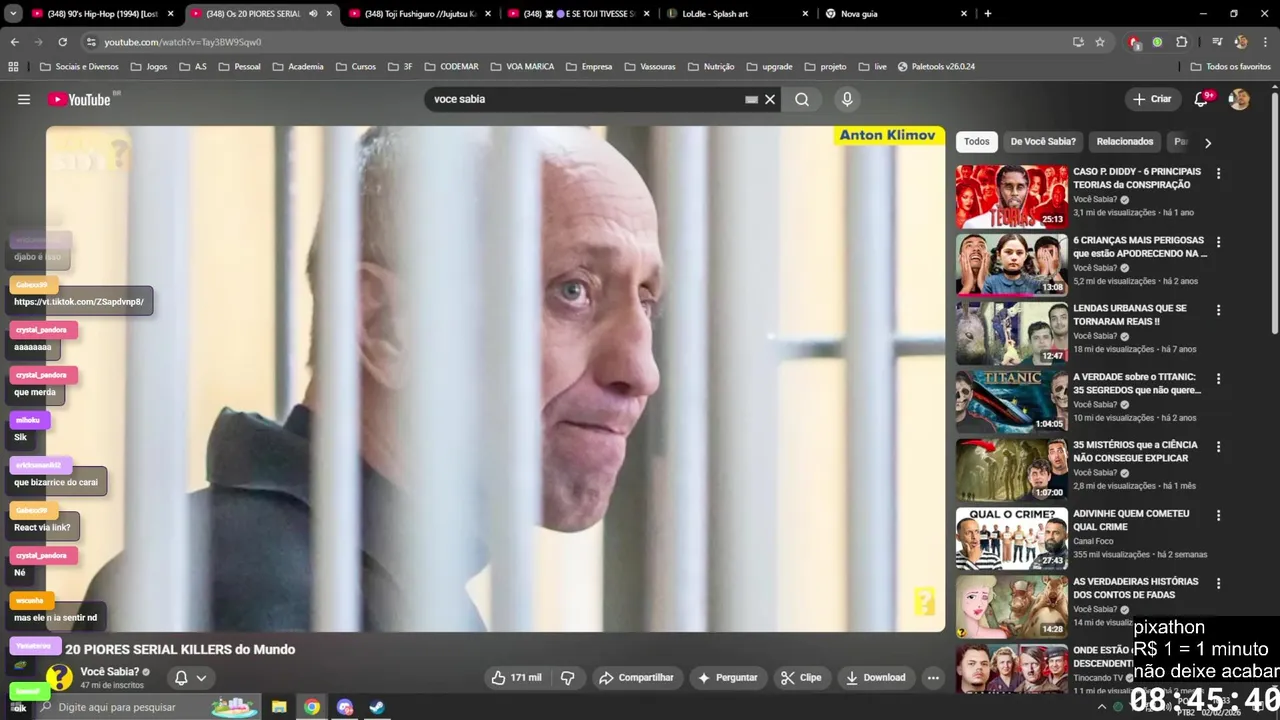The image size is (1280, 720).
Task: Click the Compartilhar button
Action: point(636,677)
